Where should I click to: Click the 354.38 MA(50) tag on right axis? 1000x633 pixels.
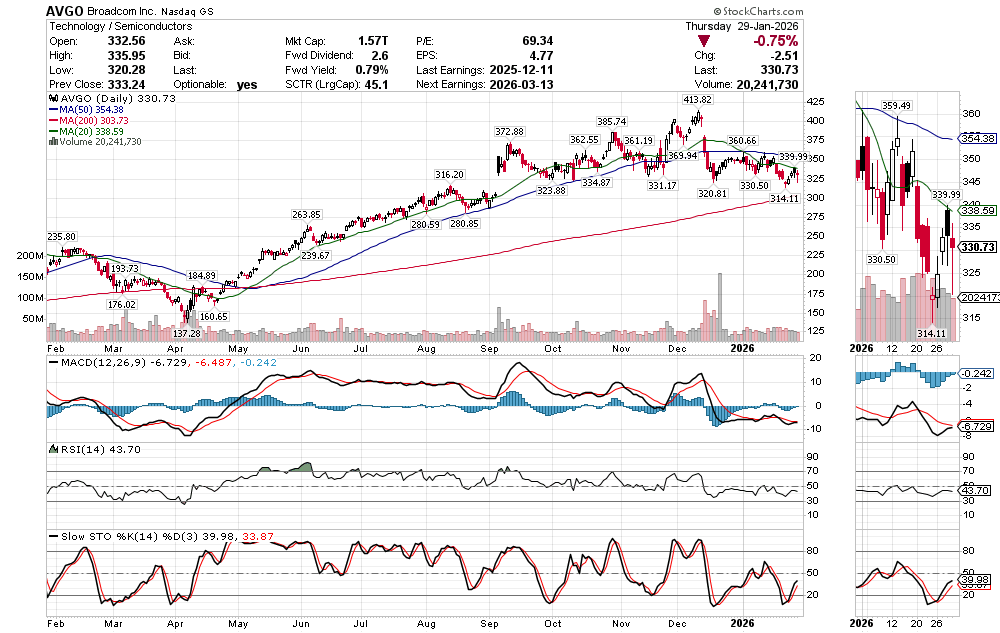pos(975,139)
